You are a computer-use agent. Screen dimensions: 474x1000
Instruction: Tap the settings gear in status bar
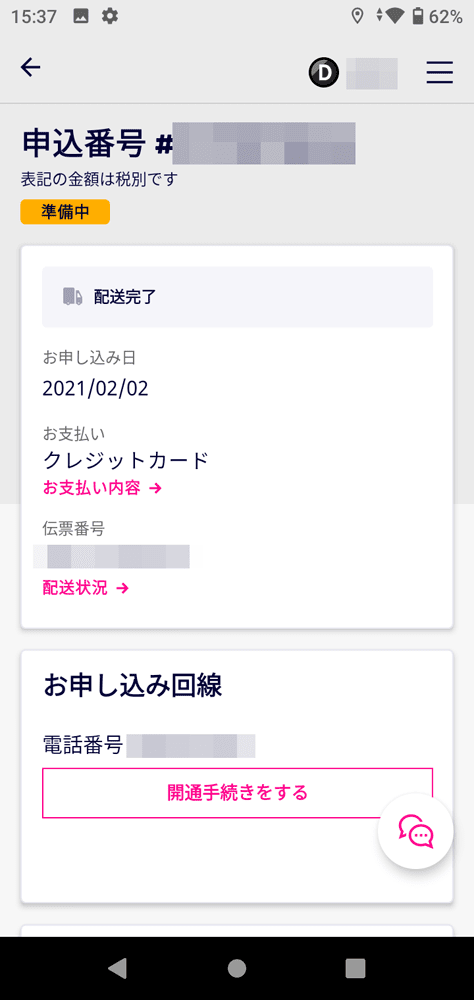coord(110,17)
